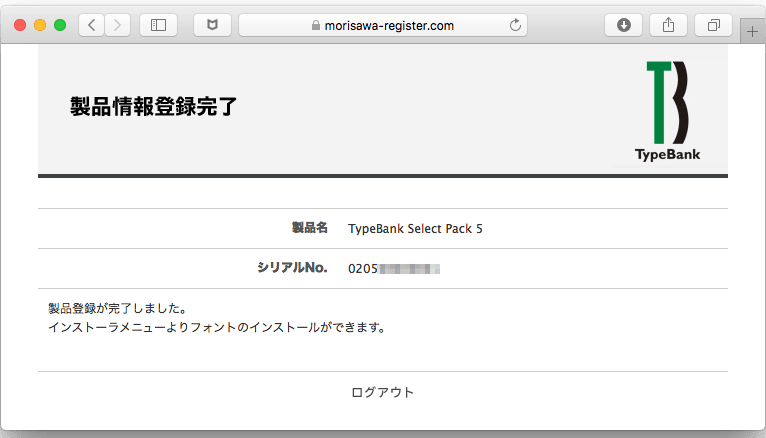Viewport: 766px width, 438px height.
Task: Show the Safari sidebar
Action: pyautogui.click(x=158, y=25)
